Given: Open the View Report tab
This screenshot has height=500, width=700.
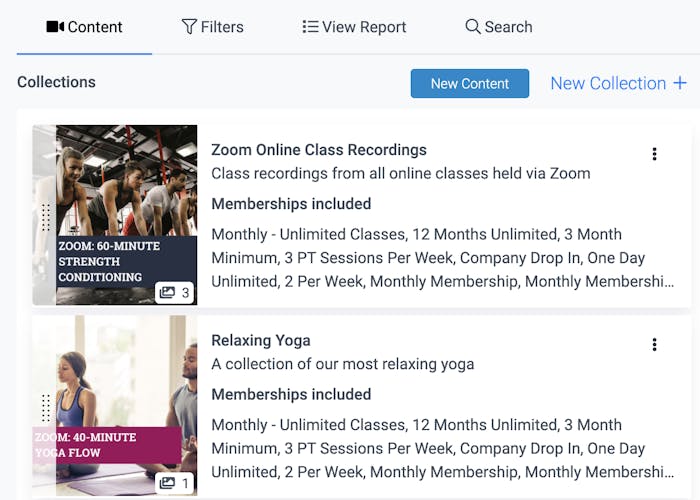Looking at the screenshot, I should (354, 27).
